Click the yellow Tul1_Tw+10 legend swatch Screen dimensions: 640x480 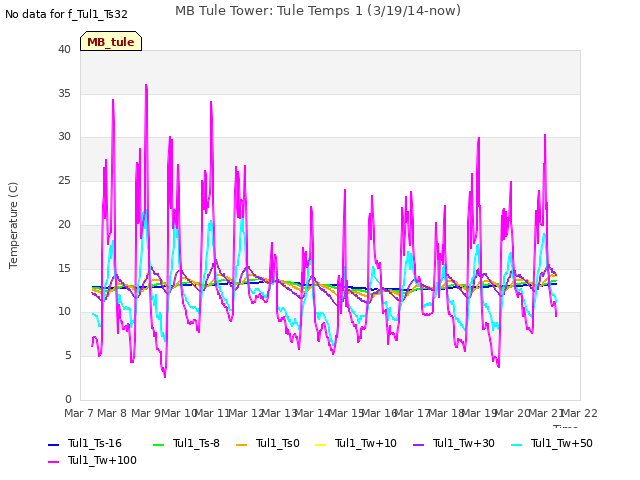(321, 444)
